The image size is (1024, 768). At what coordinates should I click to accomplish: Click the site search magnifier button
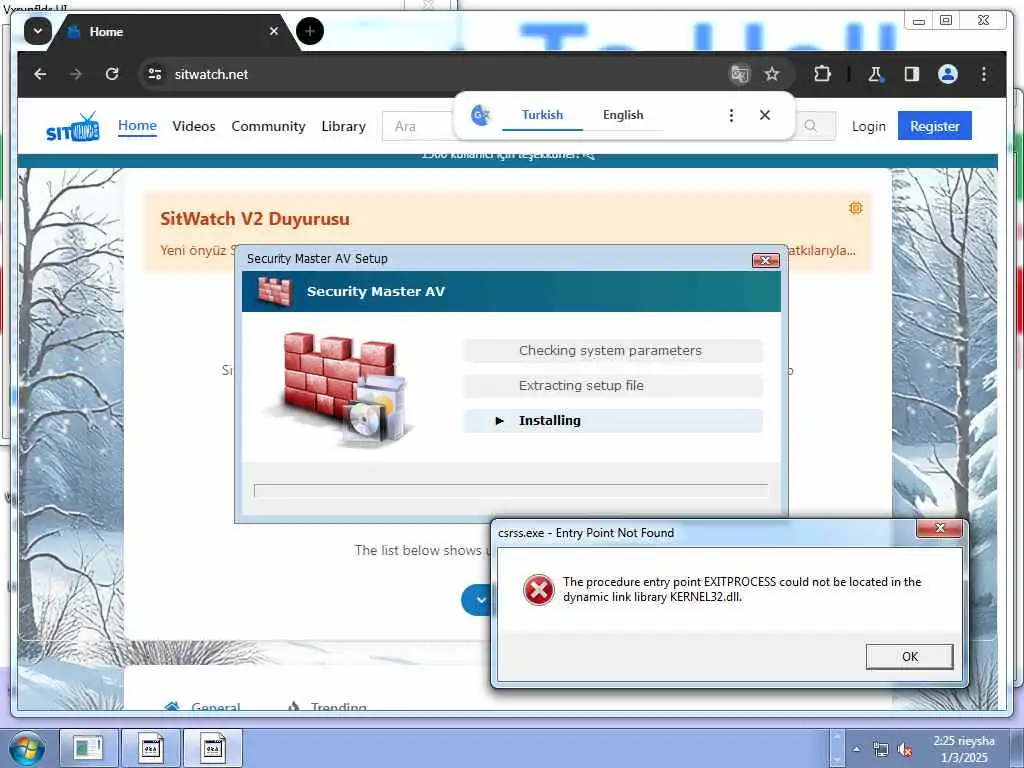(x=811, y=126)
